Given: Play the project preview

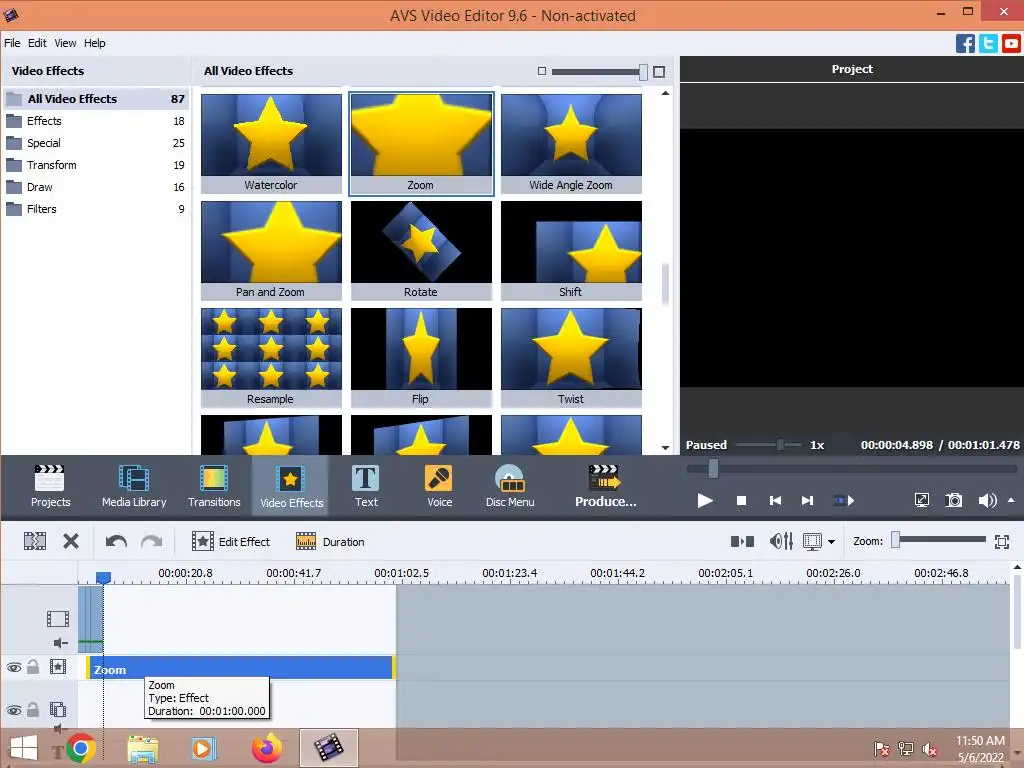Looking at the screenshot, I should (705, 501).
